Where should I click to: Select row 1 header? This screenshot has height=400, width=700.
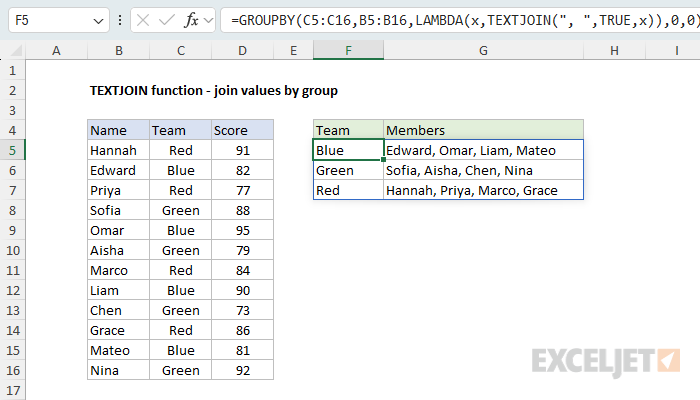click(12, 71)
